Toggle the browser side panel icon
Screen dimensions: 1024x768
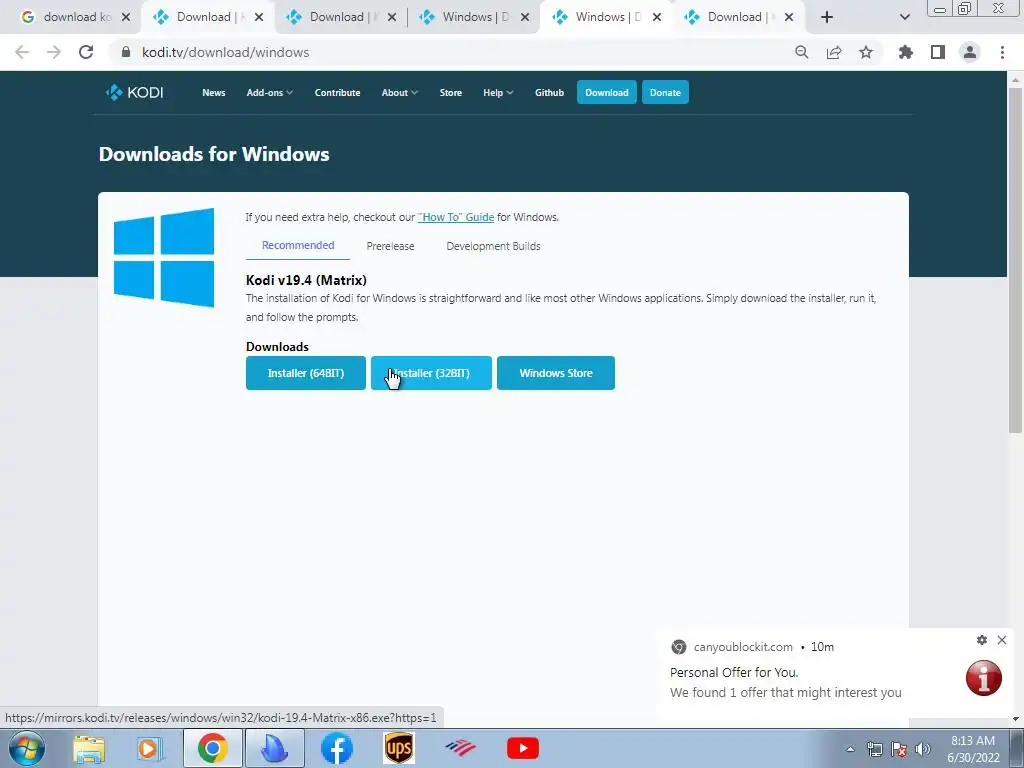[938, 52]
